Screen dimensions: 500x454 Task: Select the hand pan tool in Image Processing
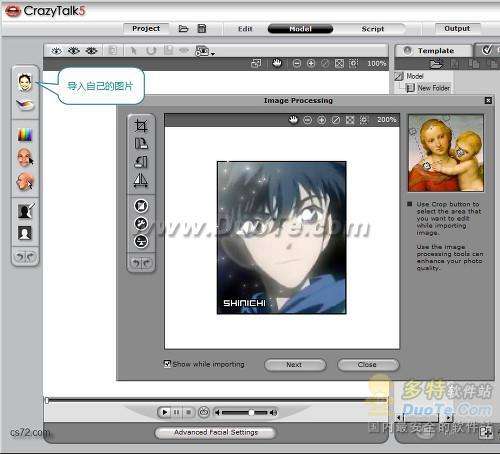[293, 120]
